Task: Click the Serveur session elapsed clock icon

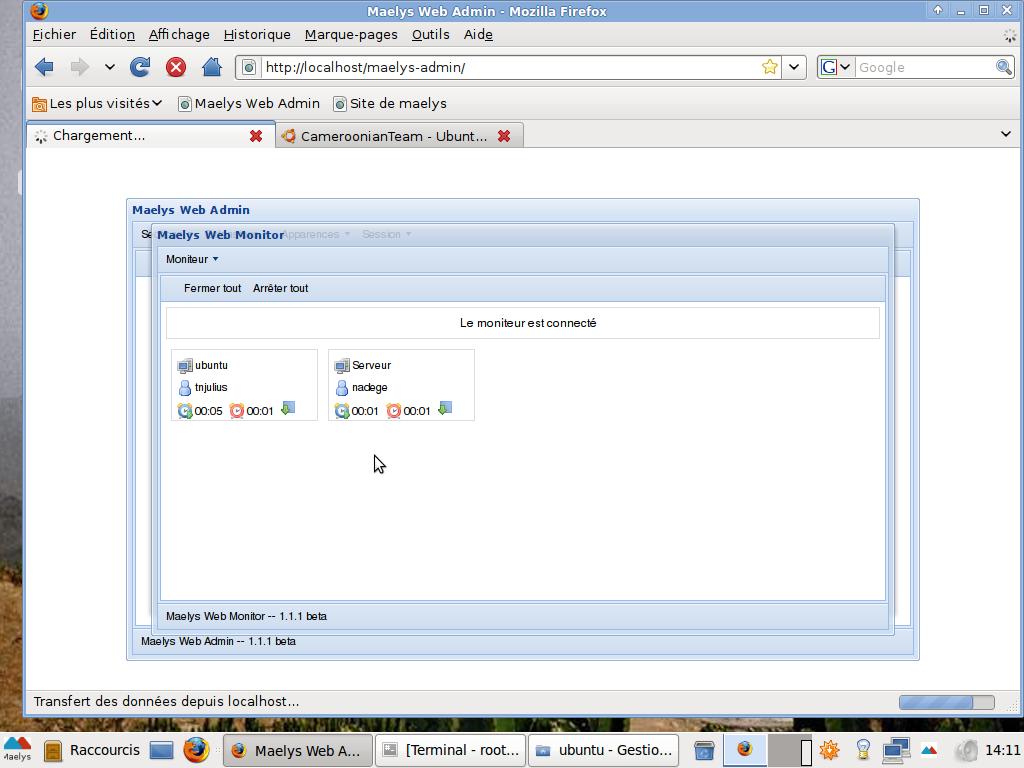Action: click(342, 411)
